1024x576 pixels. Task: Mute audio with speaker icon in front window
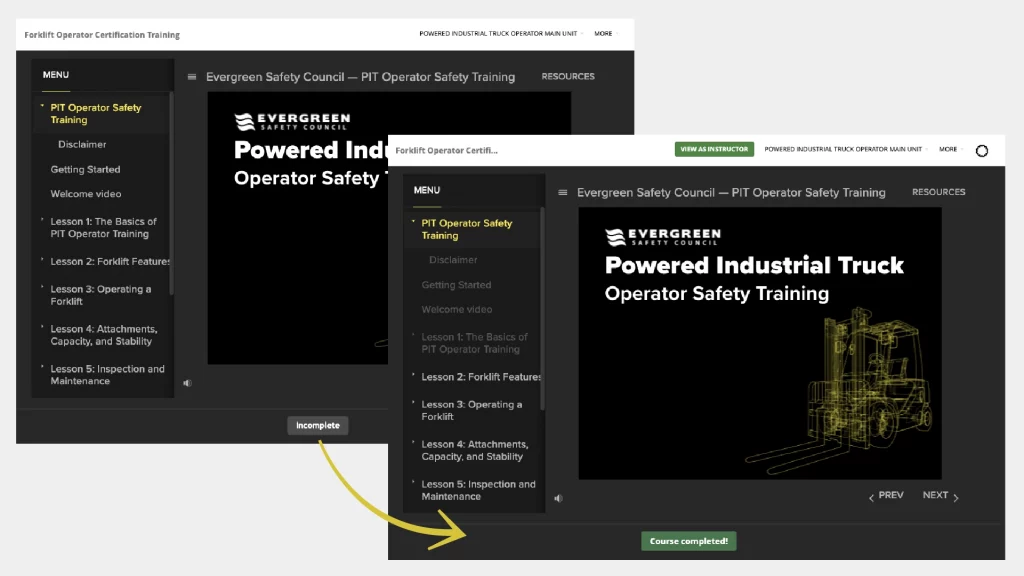[x=558, y=498]
